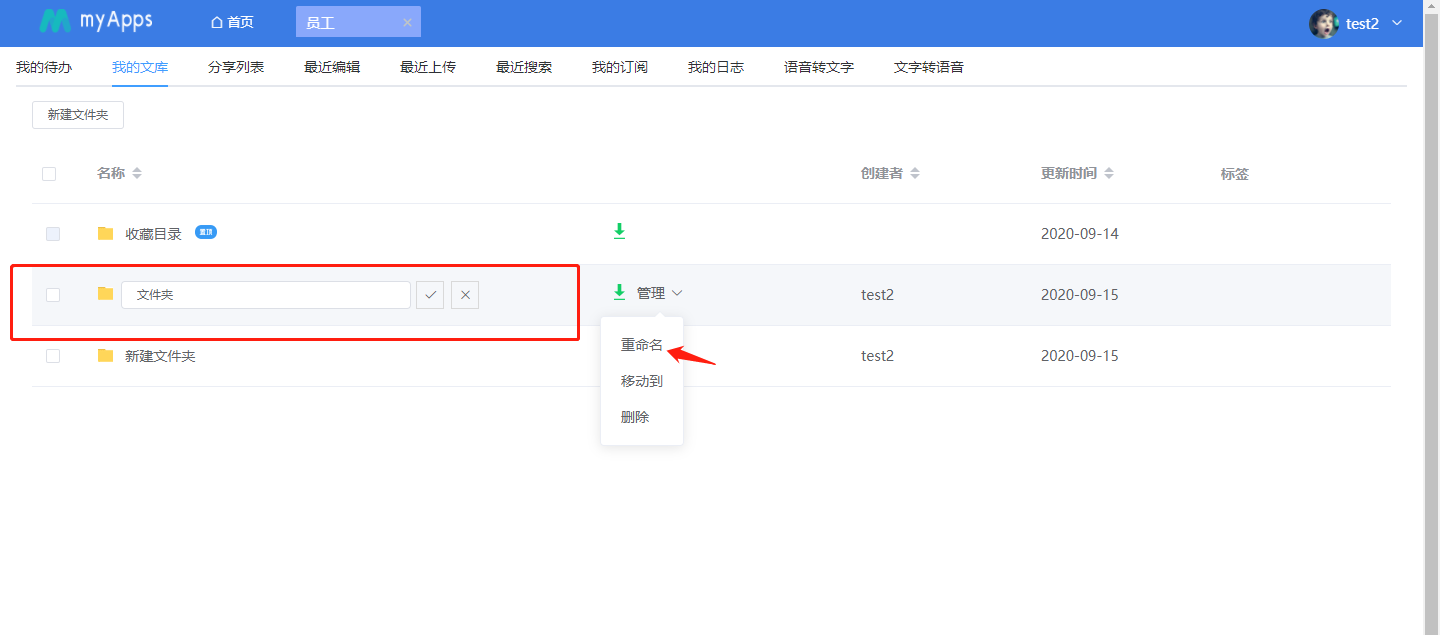The image size is (1440, 635).
Task: Select 删除 in the dropdown menu
Action: 635,417
